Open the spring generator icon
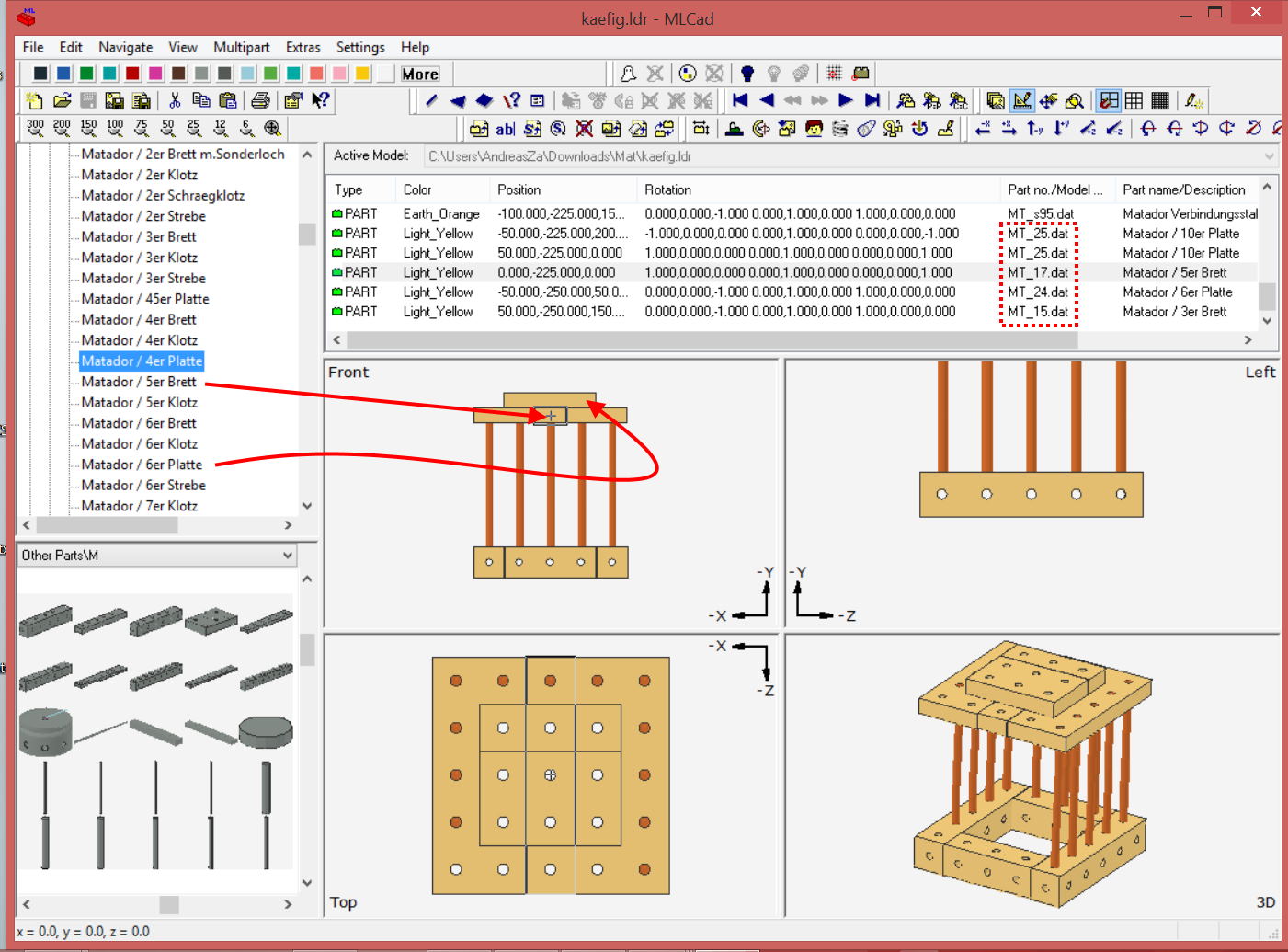Viewport: 1288px width, 952px height. tap(840, 128)
